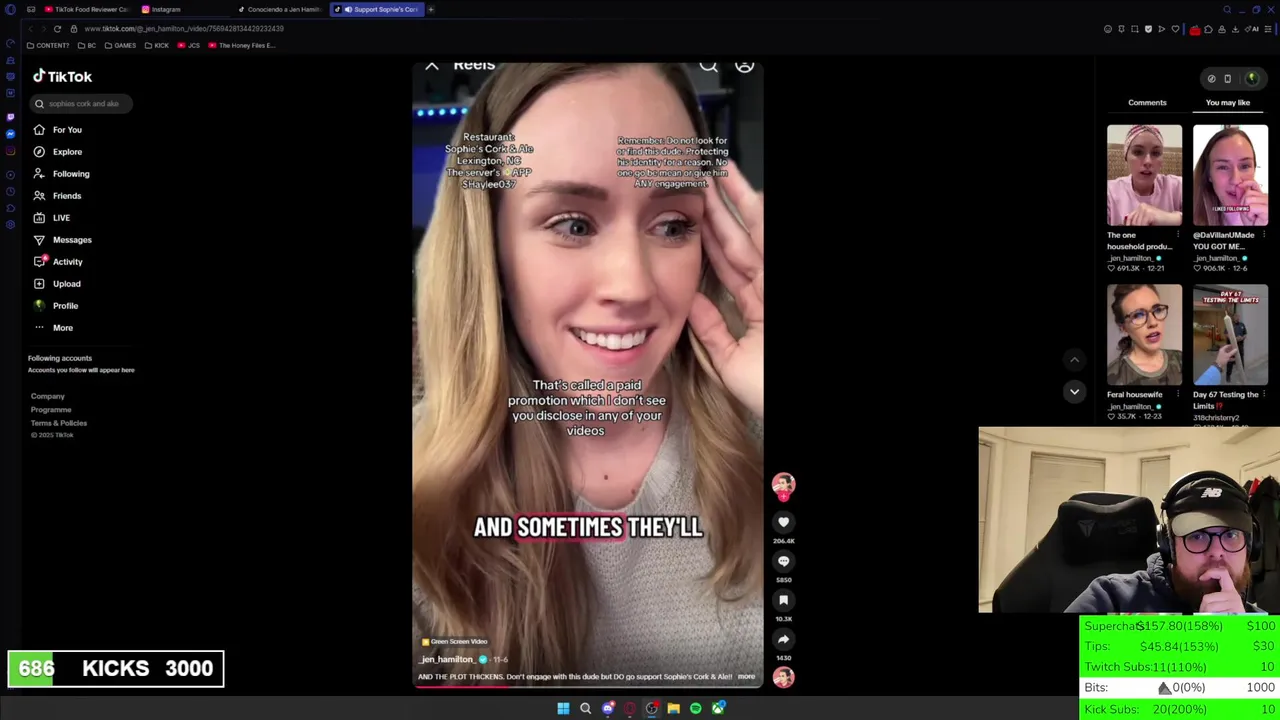Screen dimensions: 1280x720
Task: Expand Terms & Policies section
Action: [x=59, y=423]
